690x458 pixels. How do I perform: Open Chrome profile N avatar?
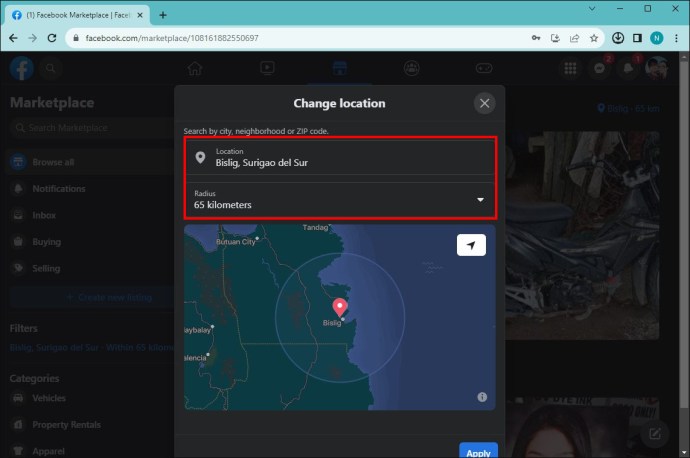tap(657, 38)
